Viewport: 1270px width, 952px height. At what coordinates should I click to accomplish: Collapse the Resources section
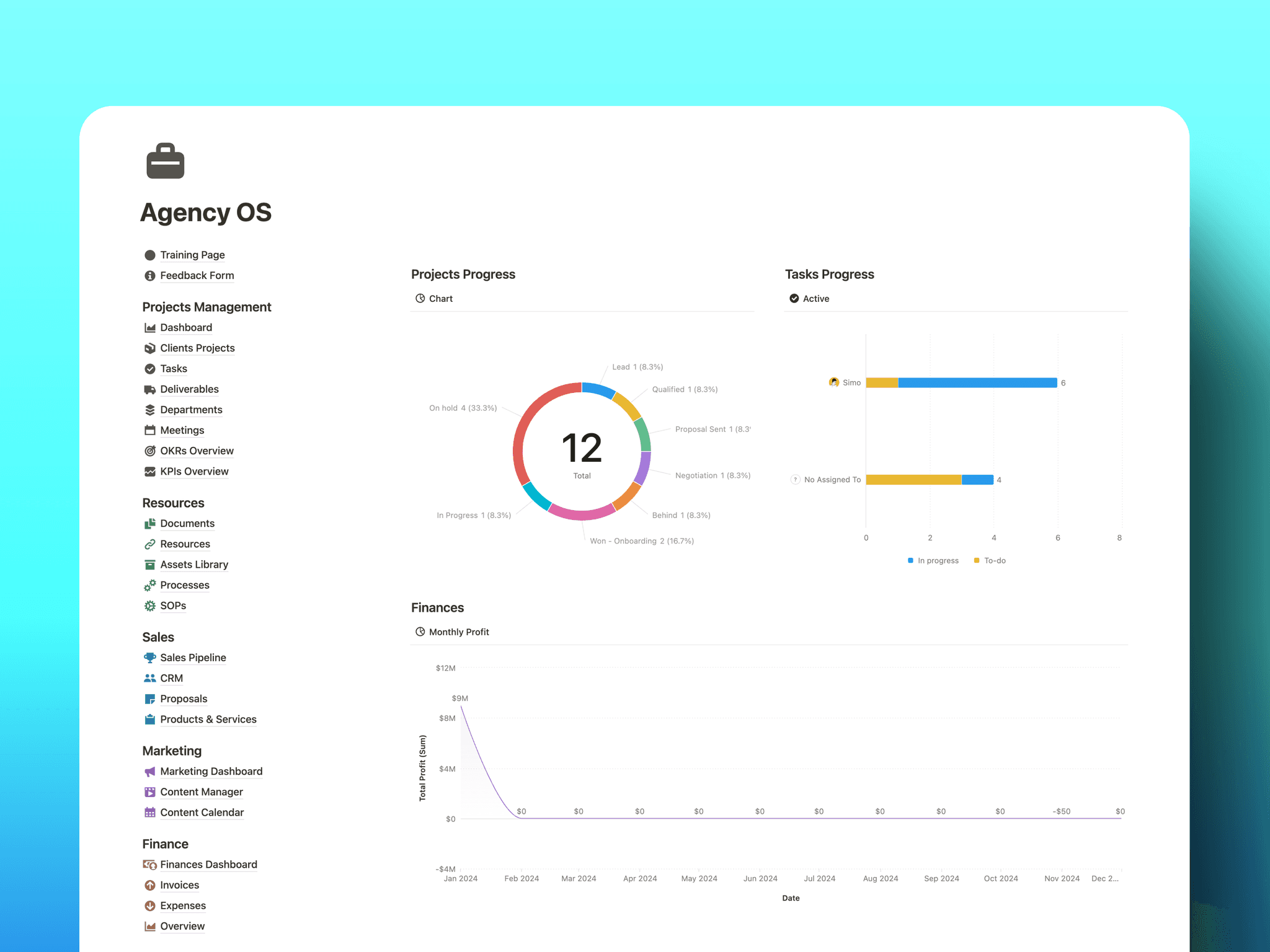[173, 503]
